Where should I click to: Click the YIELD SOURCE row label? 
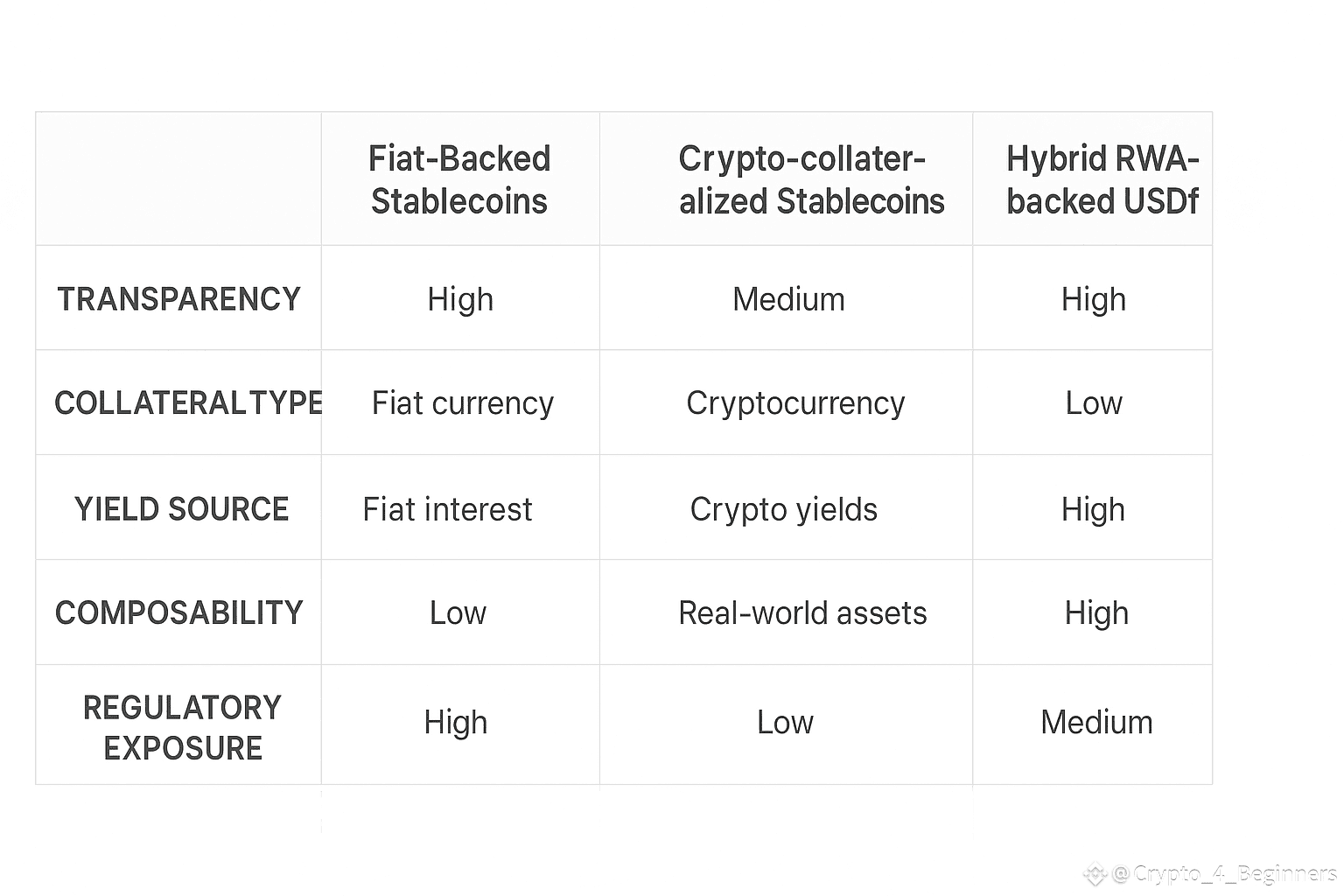coord(181,509)
